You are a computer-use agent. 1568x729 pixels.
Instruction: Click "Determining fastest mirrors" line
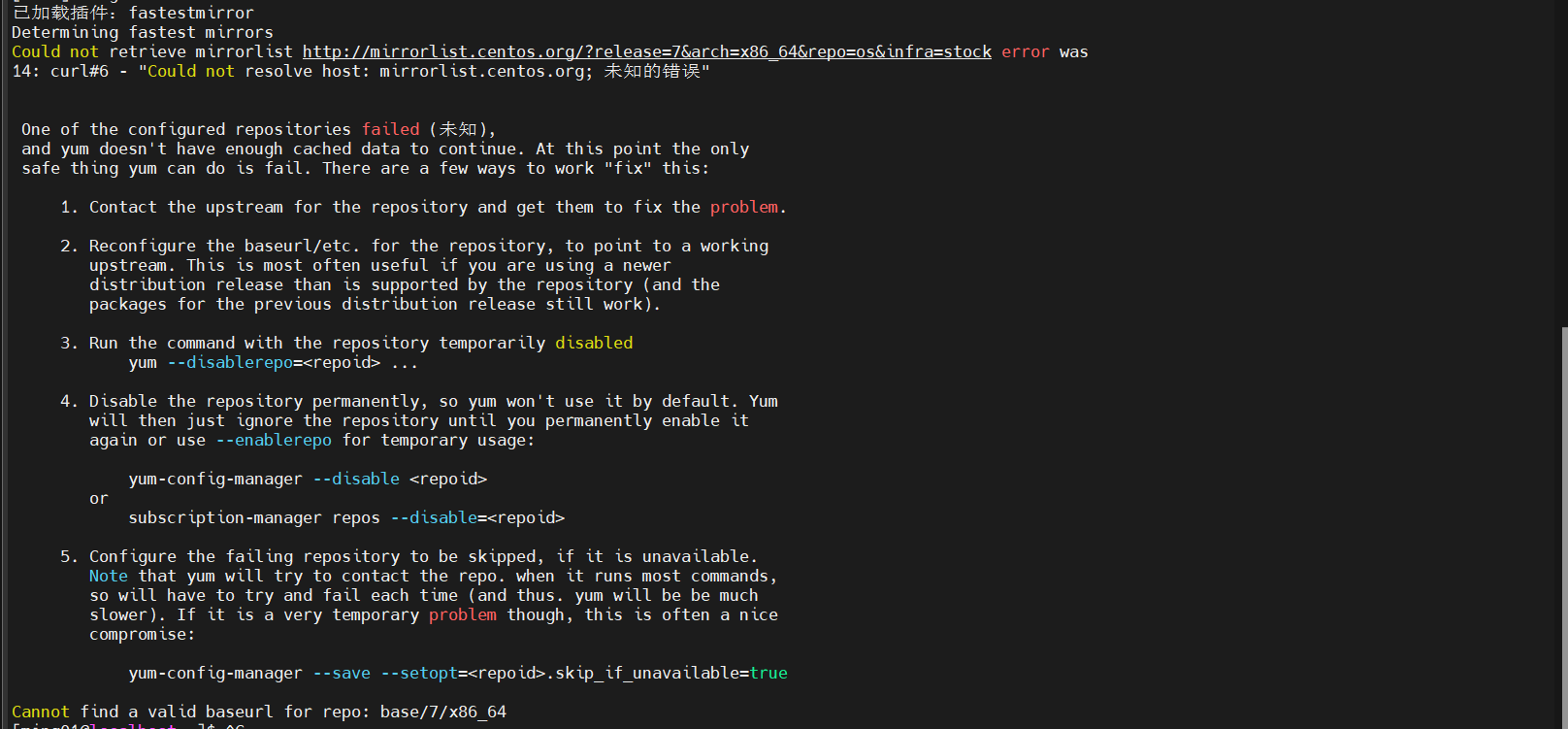[x=143, y=33]
